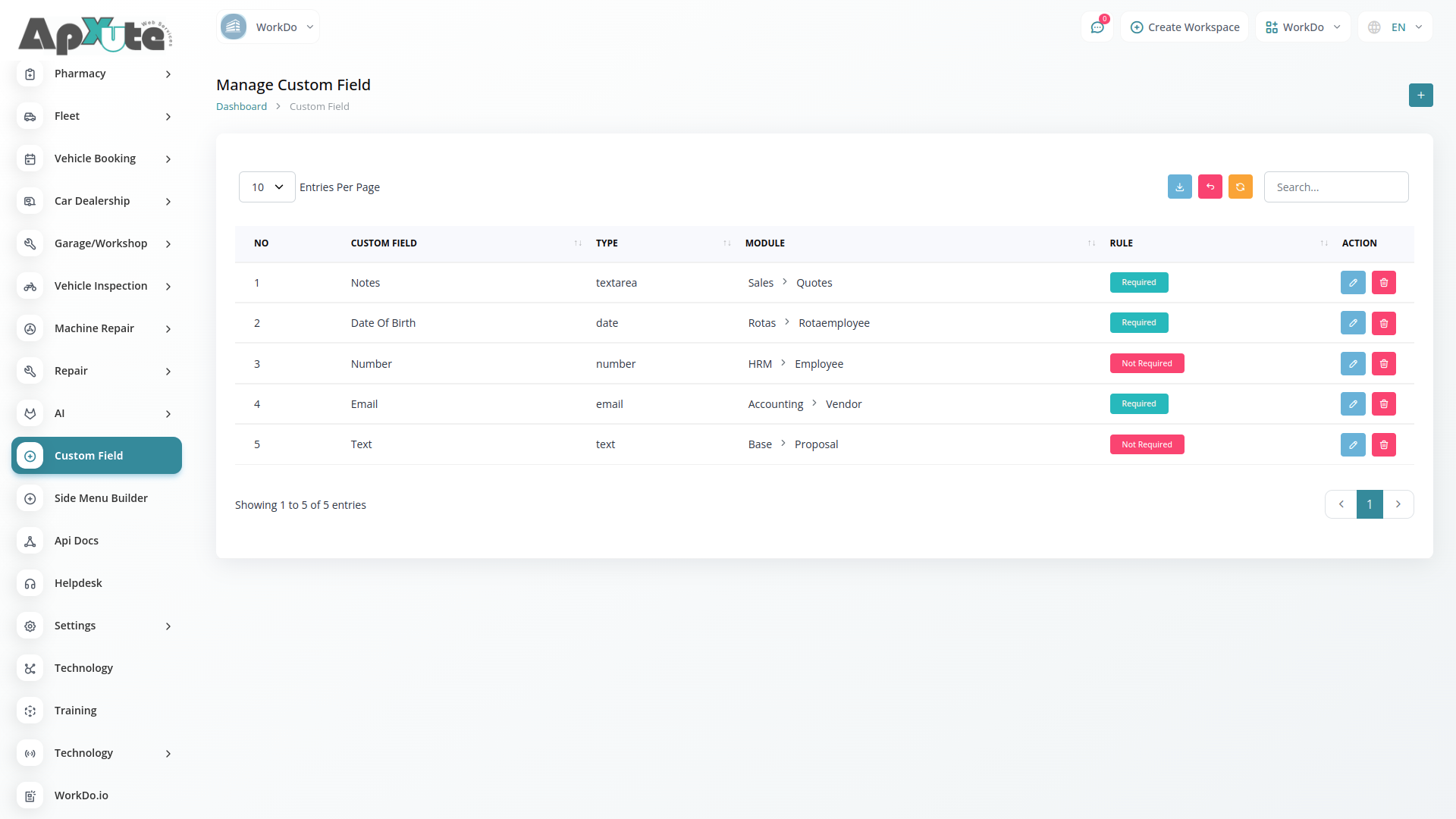Click the orange refresh icon

(1240, 187)
